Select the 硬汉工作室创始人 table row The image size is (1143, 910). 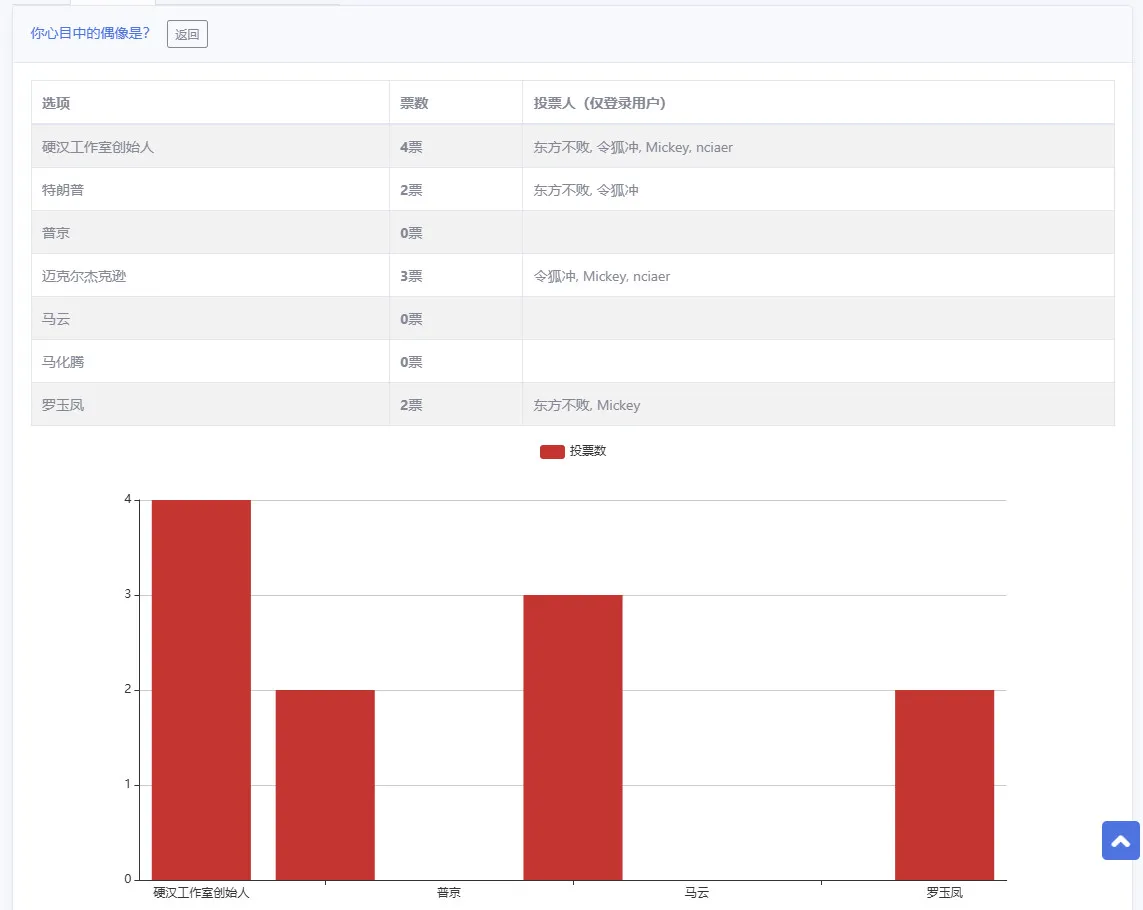[572, 147]
